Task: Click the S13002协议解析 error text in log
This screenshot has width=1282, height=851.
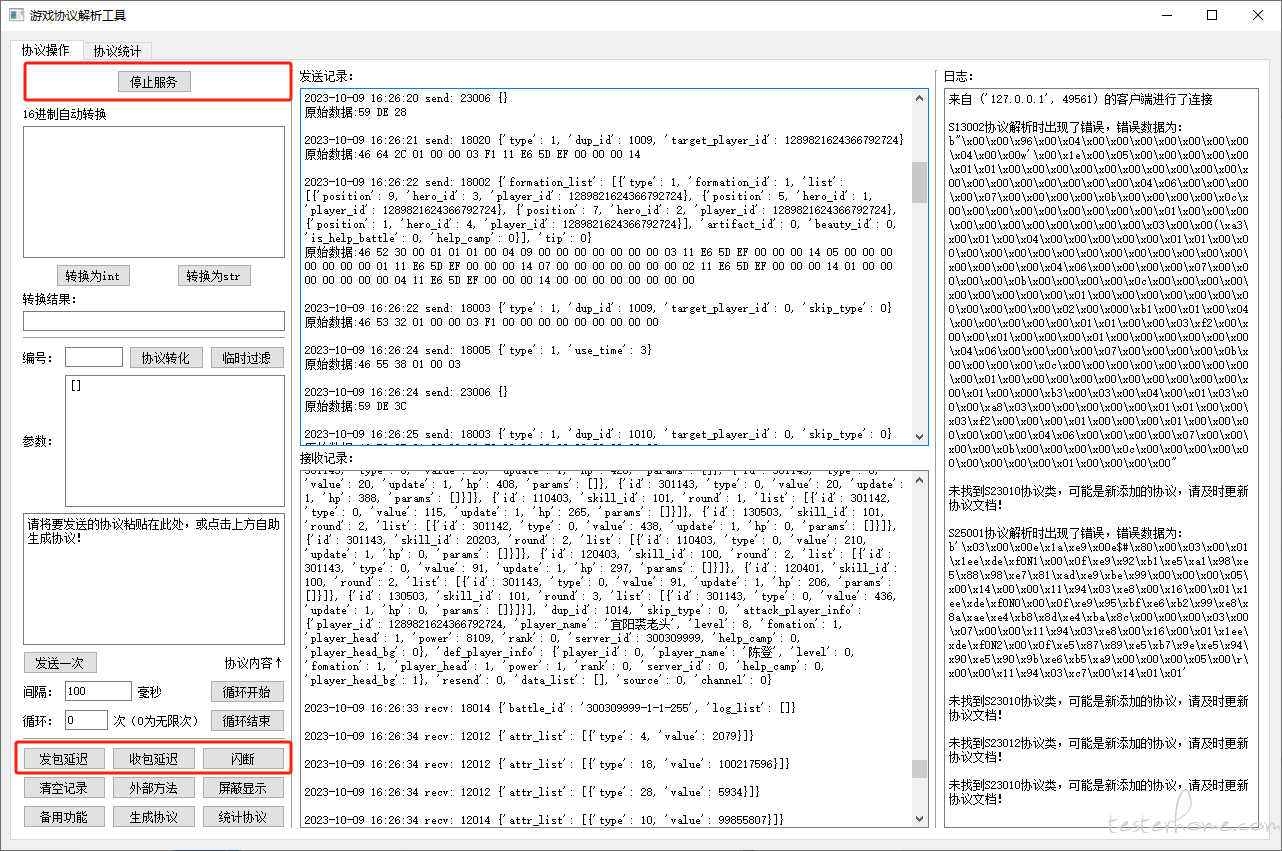Action: click(x=1065, y=127)
